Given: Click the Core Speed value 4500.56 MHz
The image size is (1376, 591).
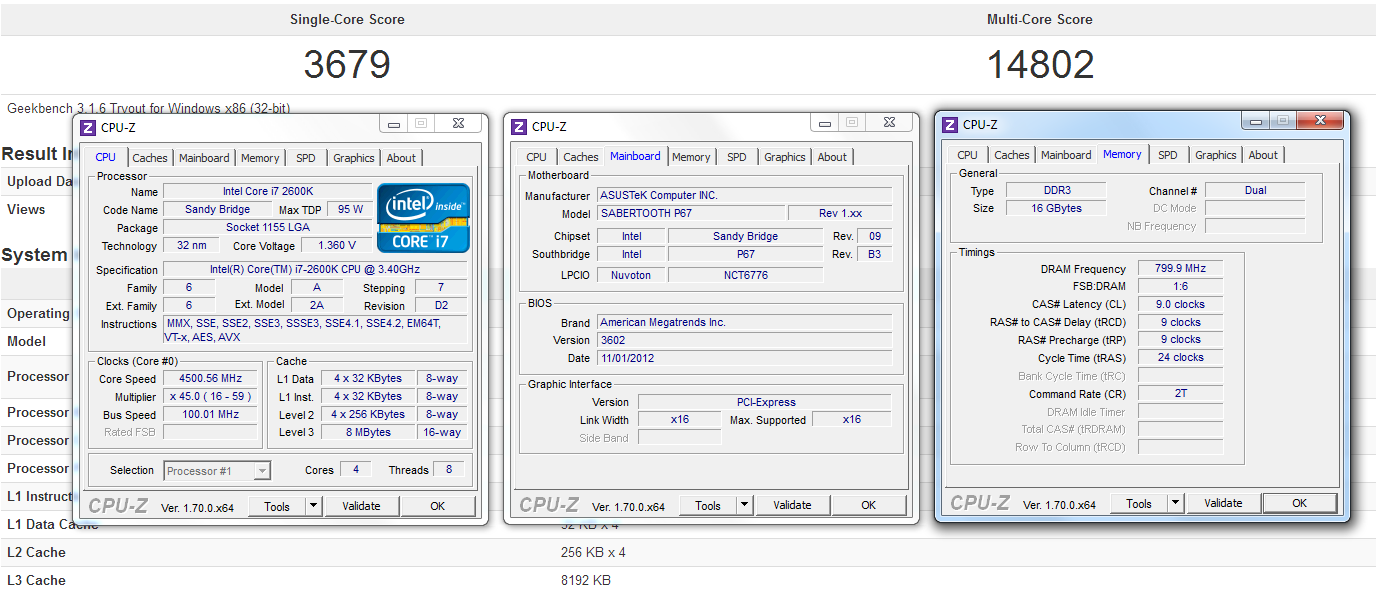Looking at the screenshot, I should pyautogui.click(x=210, y=379).
